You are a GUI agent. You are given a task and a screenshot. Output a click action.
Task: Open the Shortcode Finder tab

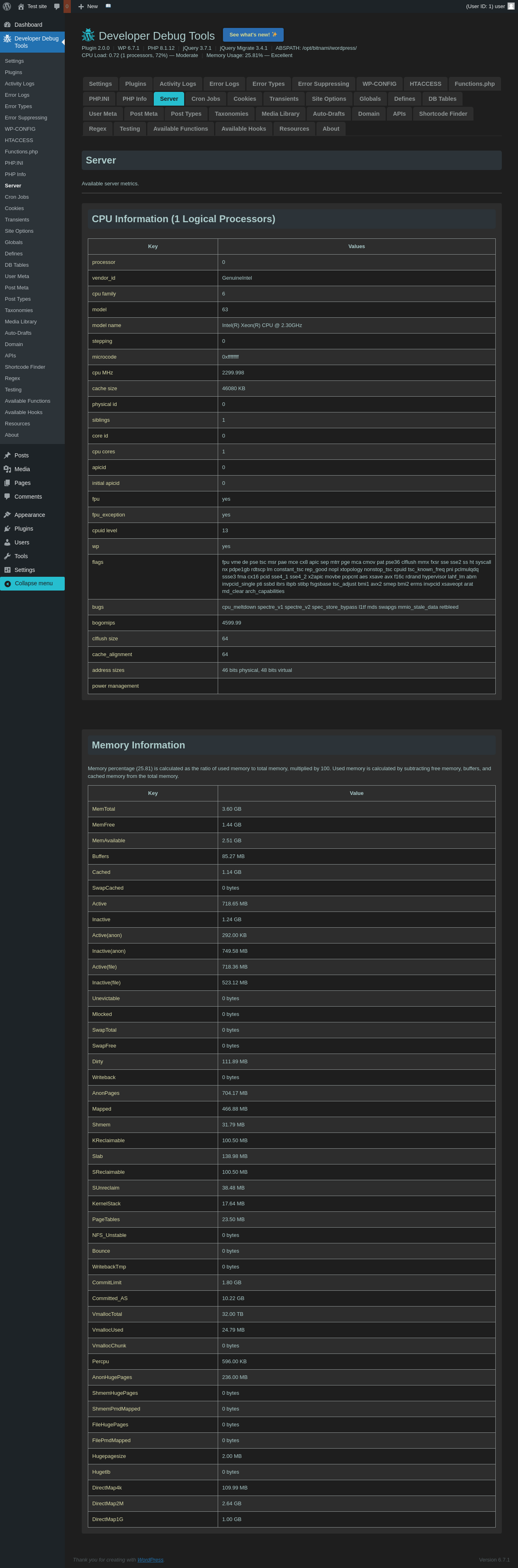click(442, 114)
